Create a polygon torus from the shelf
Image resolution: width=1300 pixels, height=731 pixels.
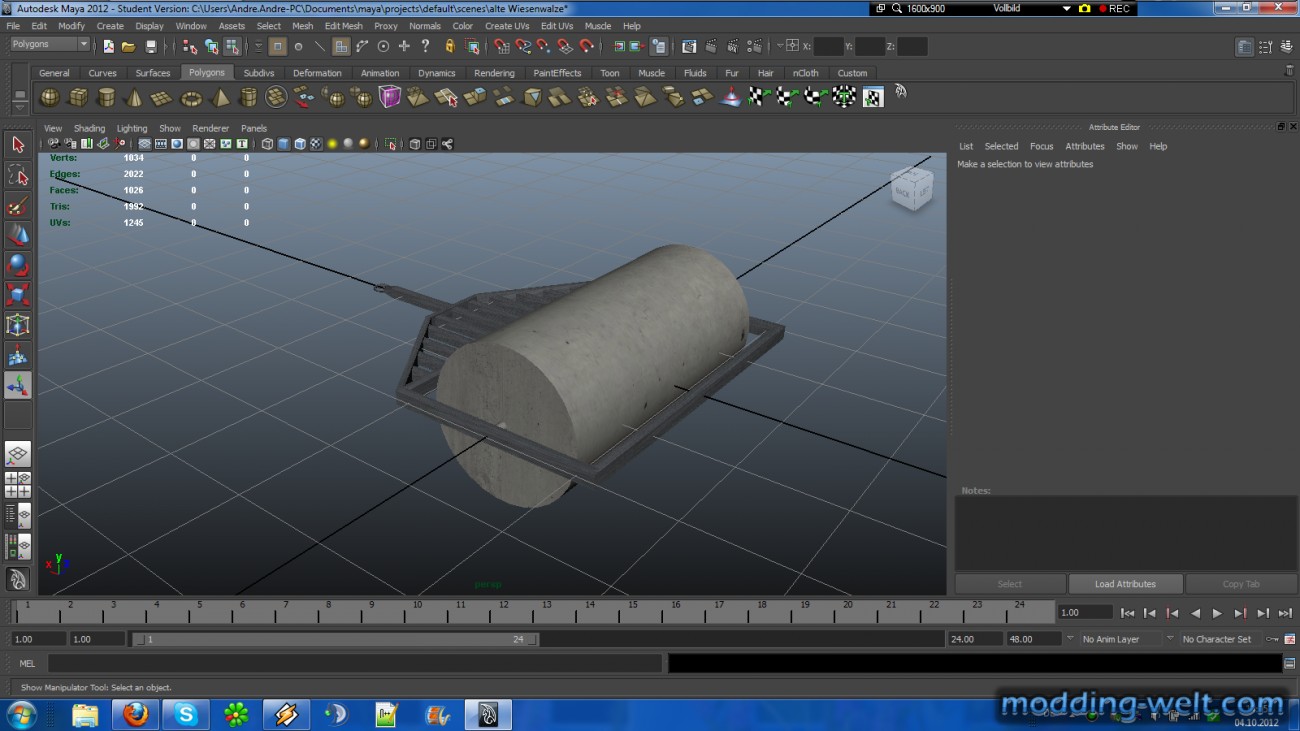(190, 97)
